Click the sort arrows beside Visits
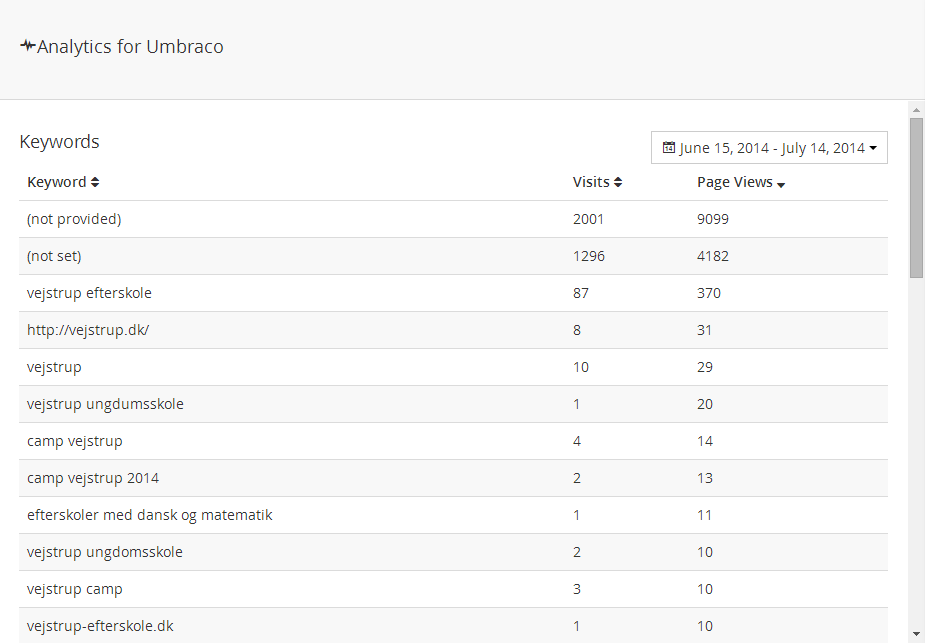Viewport: 925px width, 643px height. (x=618, y=183)
